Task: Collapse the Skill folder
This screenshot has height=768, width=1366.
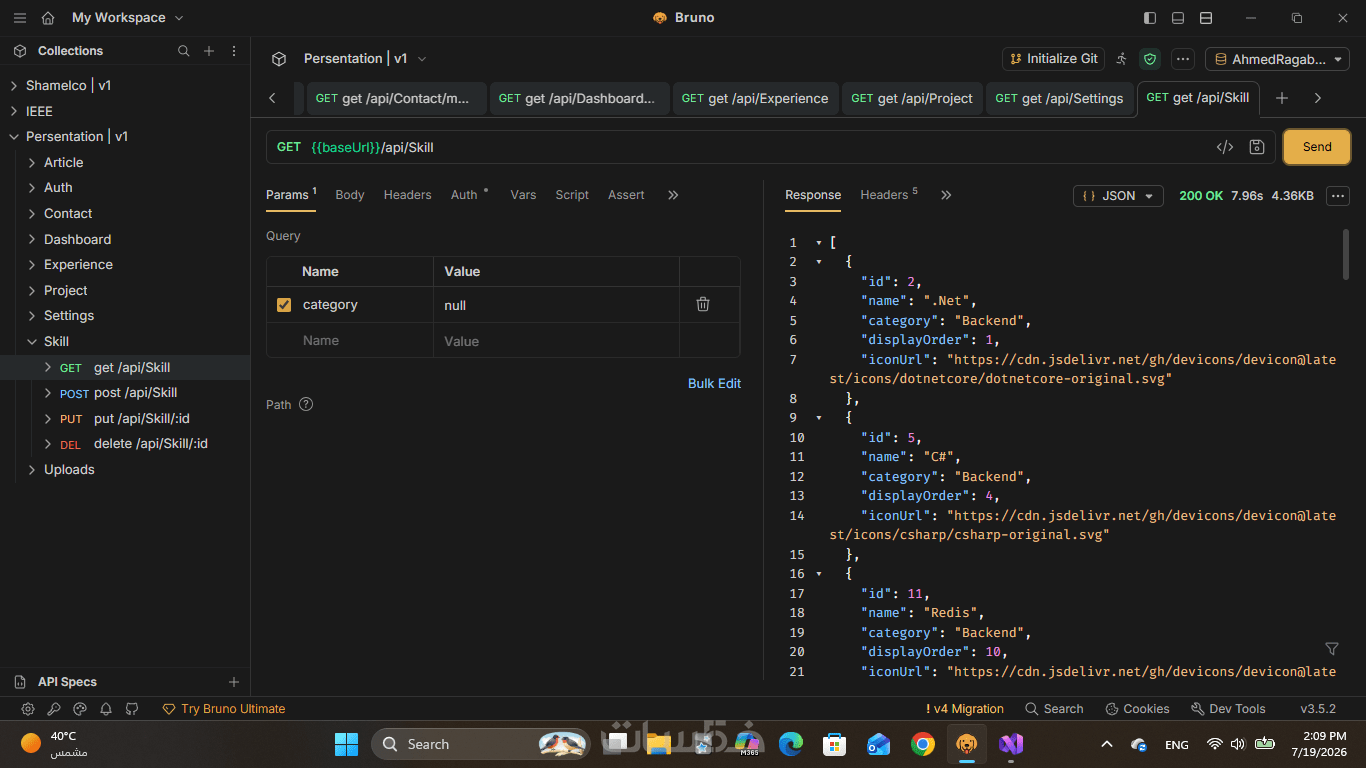Action: 32,342
